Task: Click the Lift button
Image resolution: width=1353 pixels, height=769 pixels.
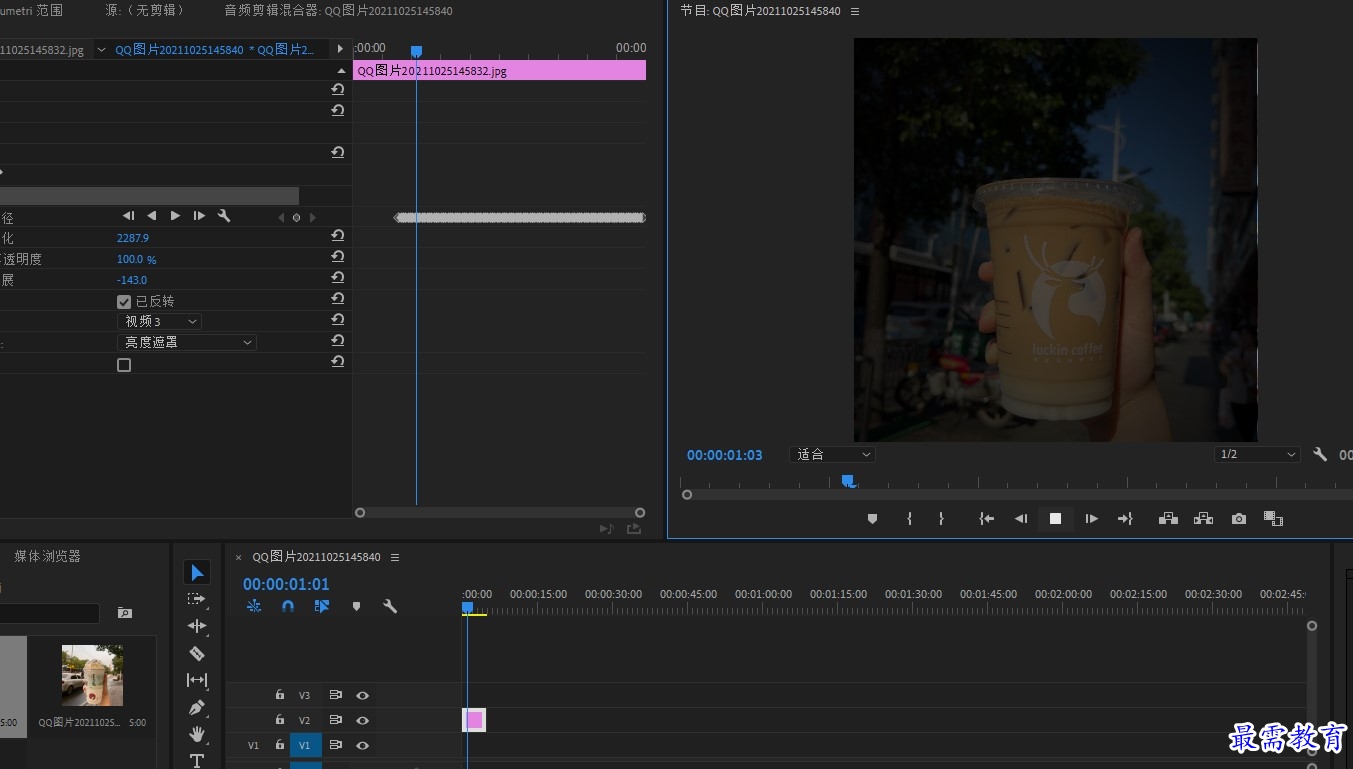Action: (x=1168, y=519)
